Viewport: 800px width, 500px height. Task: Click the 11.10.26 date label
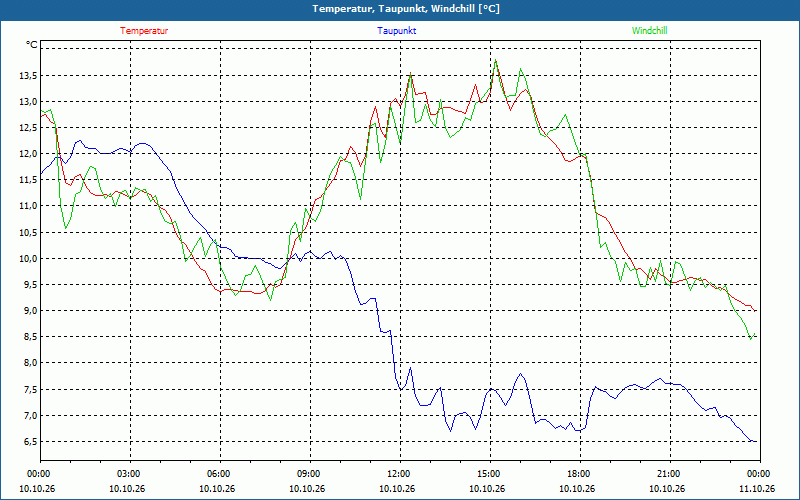click(x=758, y=488)
